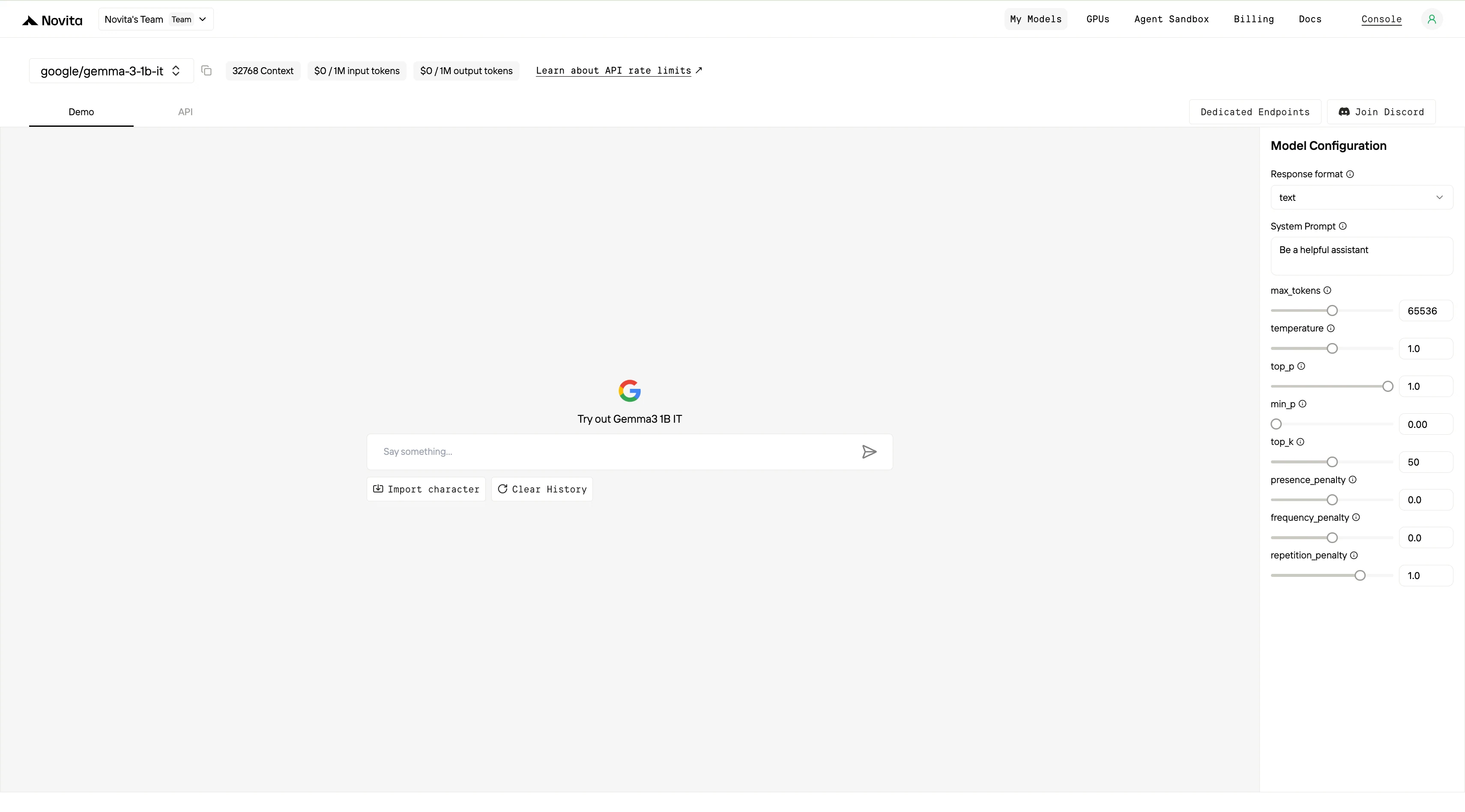The image size is (1465, 812).
Task: Click the presence_penalty slider handle
Action: (1332, 500)
